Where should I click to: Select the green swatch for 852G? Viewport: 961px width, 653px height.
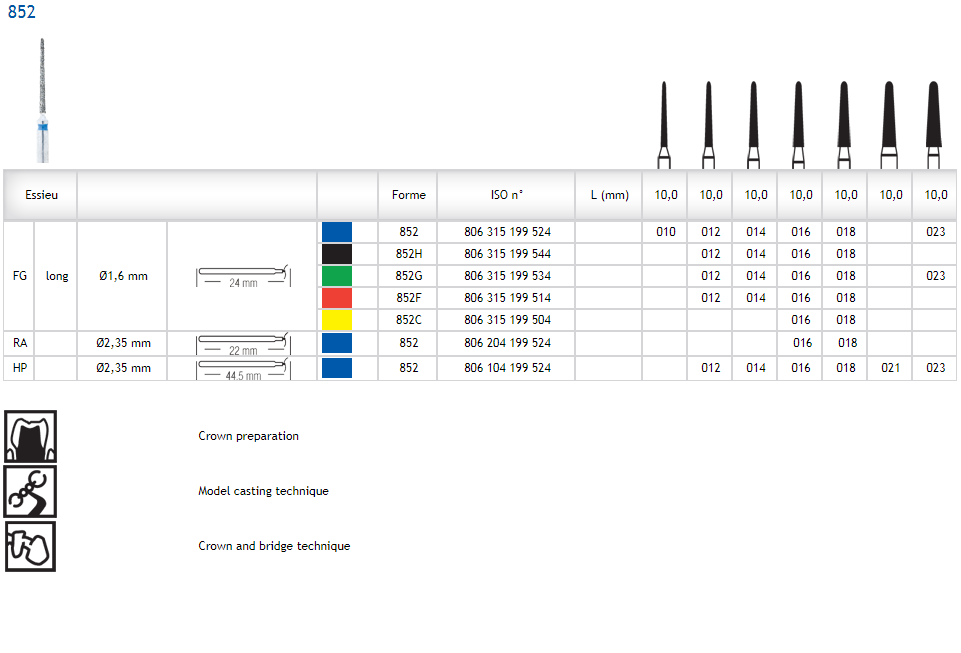tap(337, 276)
